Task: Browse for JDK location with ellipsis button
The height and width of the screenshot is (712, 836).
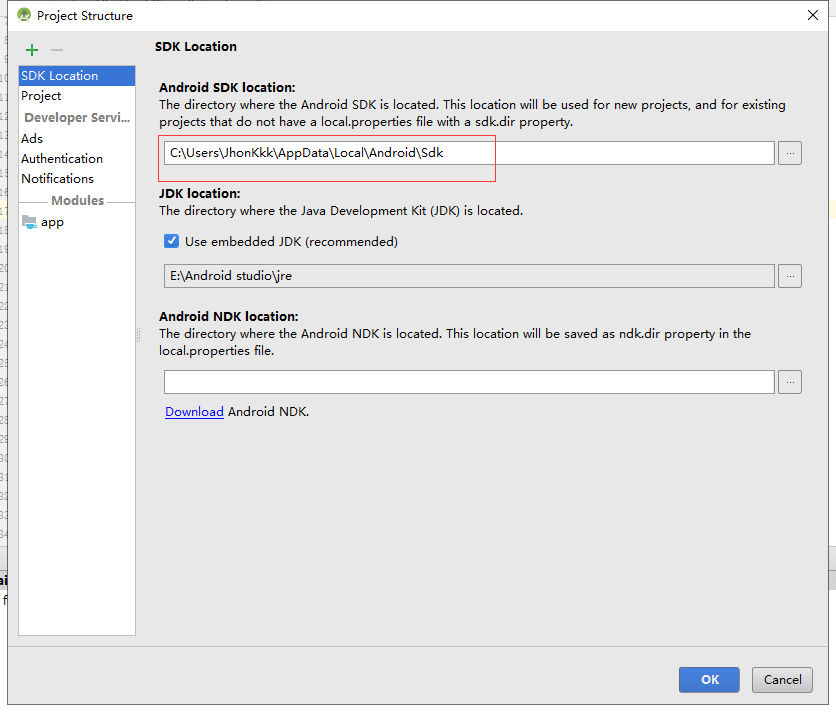Action: pos(790,276)
